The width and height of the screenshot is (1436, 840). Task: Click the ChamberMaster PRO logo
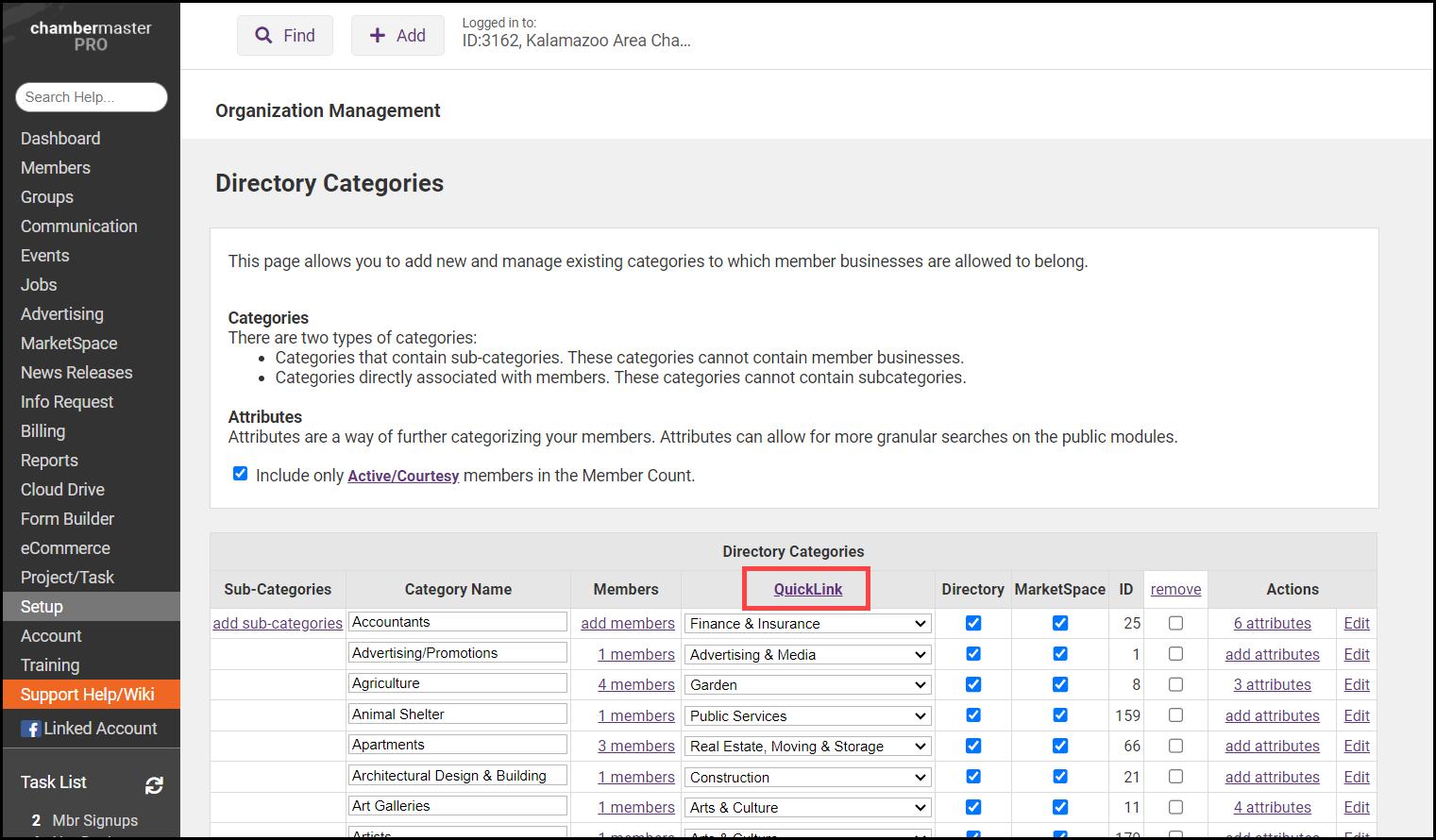91,36
